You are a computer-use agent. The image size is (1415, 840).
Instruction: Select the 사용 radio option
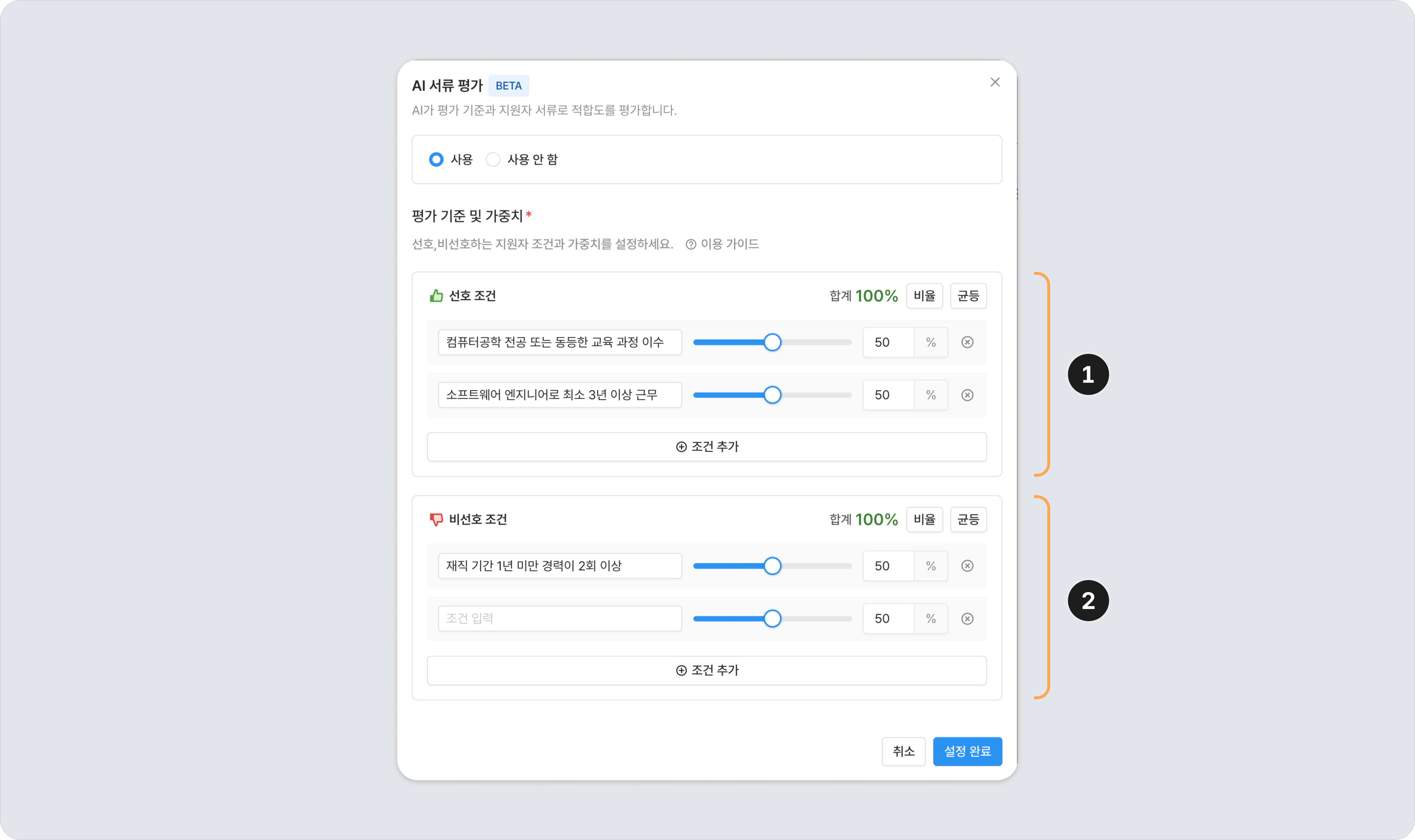436,160
